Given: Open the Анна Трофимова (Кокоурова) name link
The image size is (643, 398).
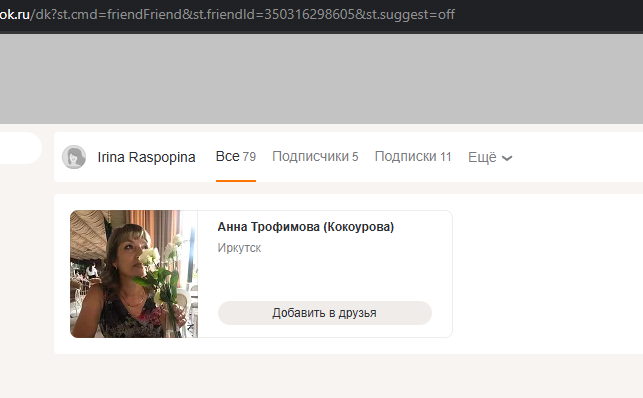Looking at the screenshot, I should tap(306, 227).
